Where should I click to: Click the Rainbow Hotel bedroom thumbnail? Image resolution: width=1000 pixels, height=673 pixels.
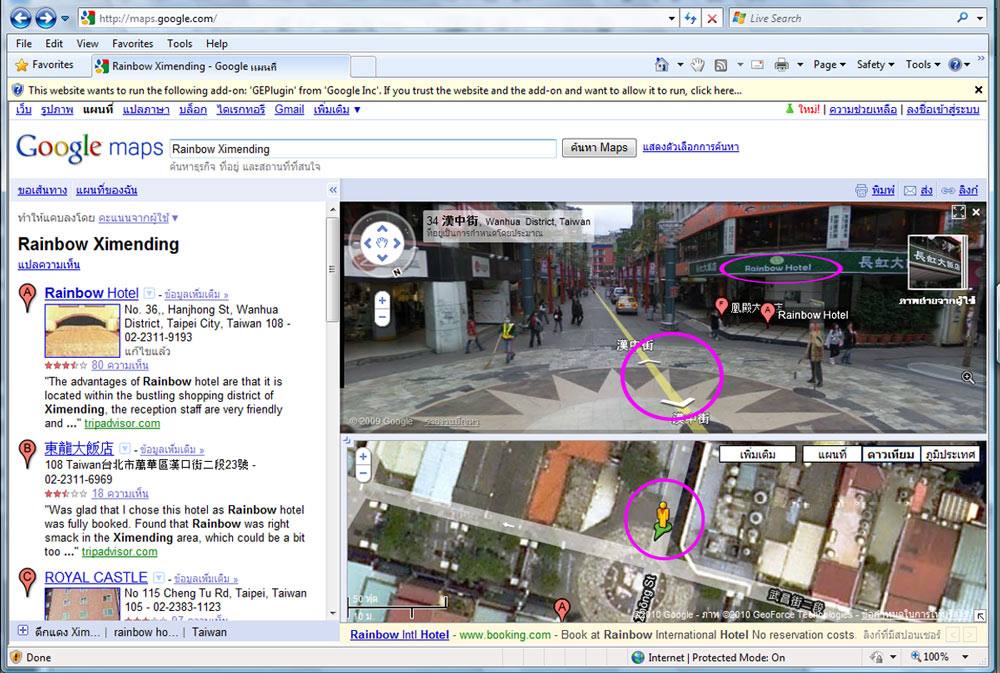pyautogui.click(x=82, y=330)
